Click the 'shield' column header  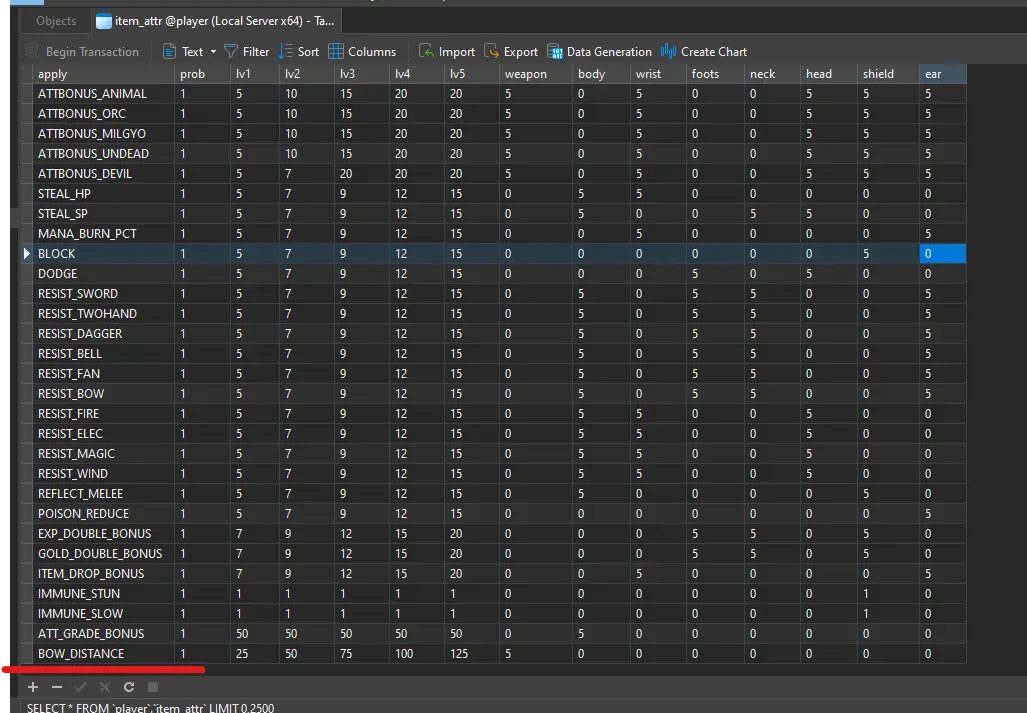coord(888,74)
